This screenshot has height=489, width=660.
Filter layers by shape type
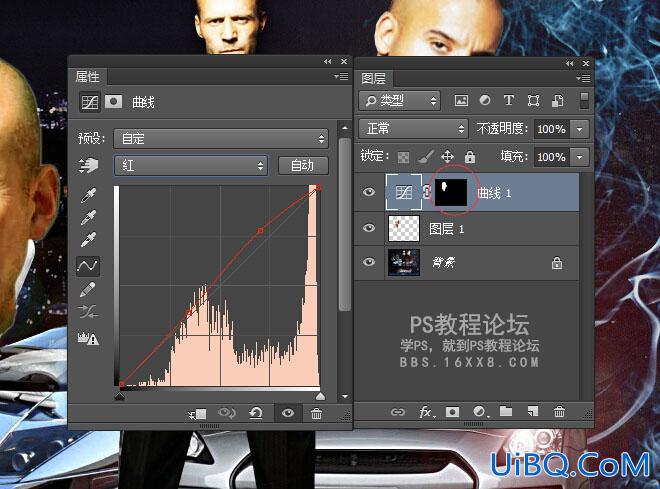click(533, 101)
